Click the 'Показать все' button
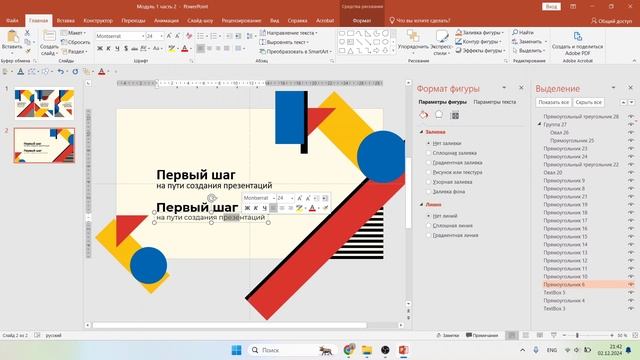Image resolution: width=640 pixels, height=360 pixels. [x=553, y=102]
